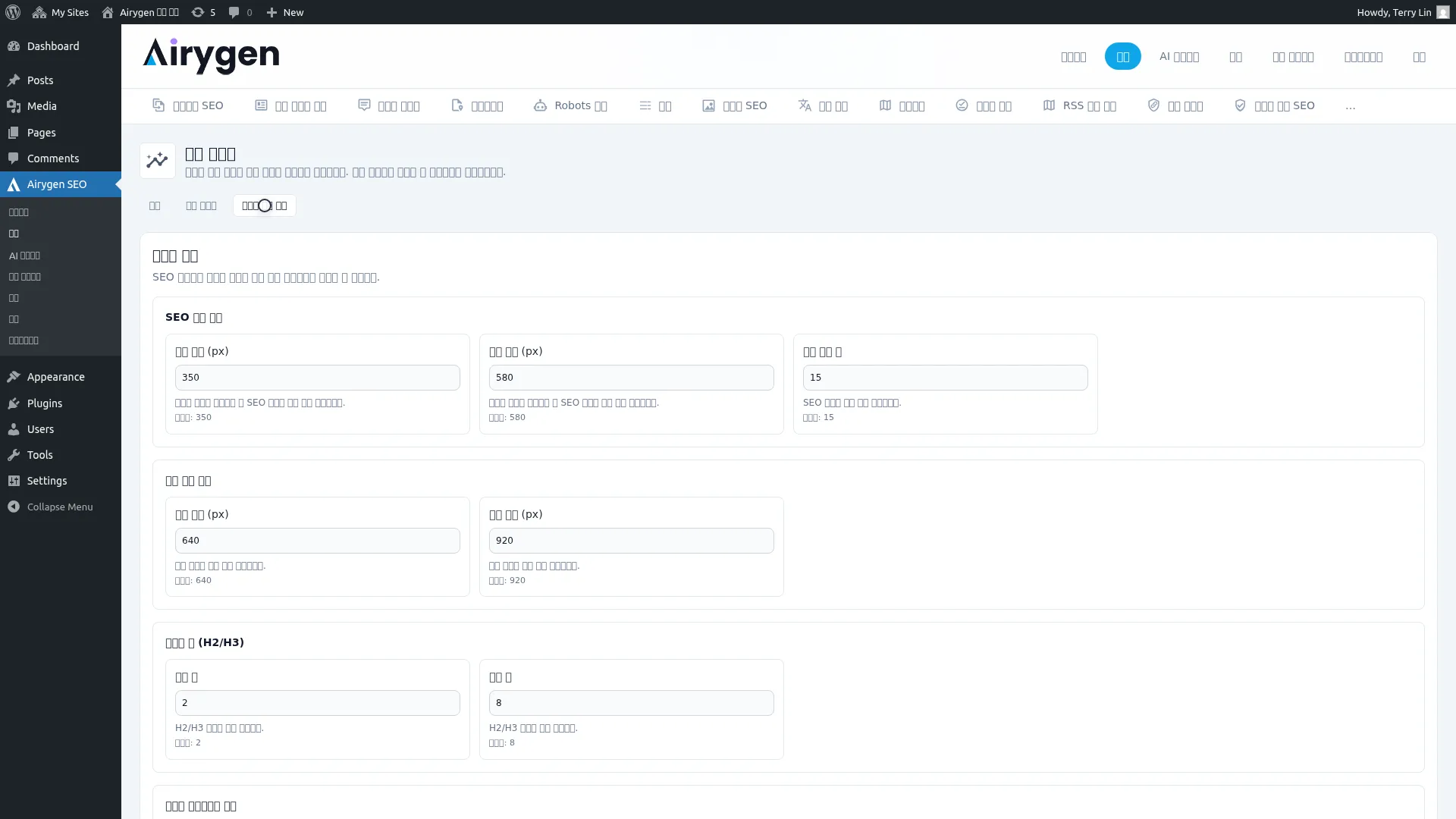Switch to the AI tab in top navigation
The height and width of the screenshot is (819, 1456).
pyautogui.click(x=1179, y=56)
